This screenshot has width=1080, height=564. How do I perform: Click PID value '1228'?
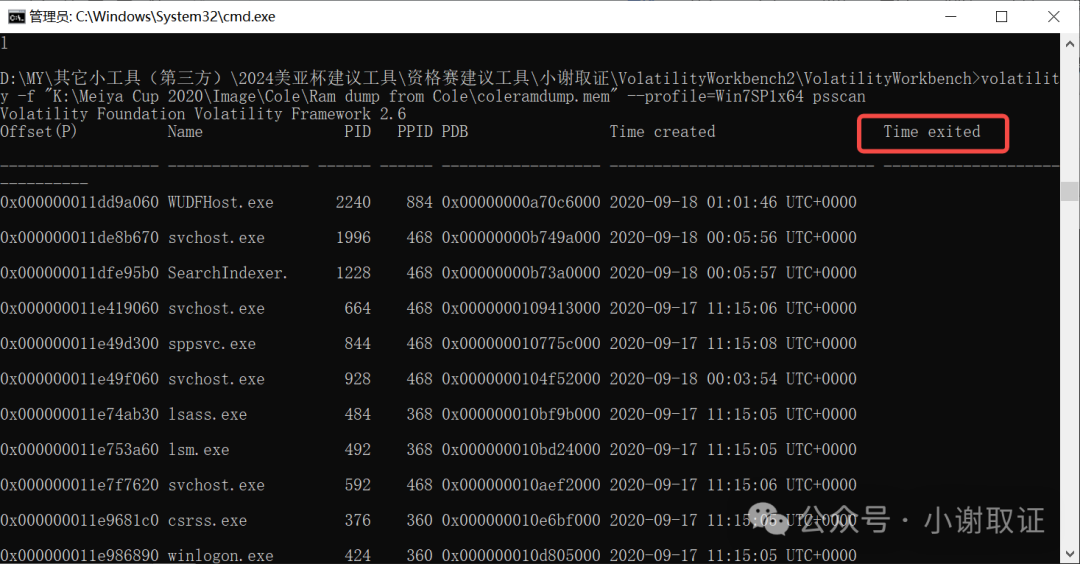coord(353,273)
